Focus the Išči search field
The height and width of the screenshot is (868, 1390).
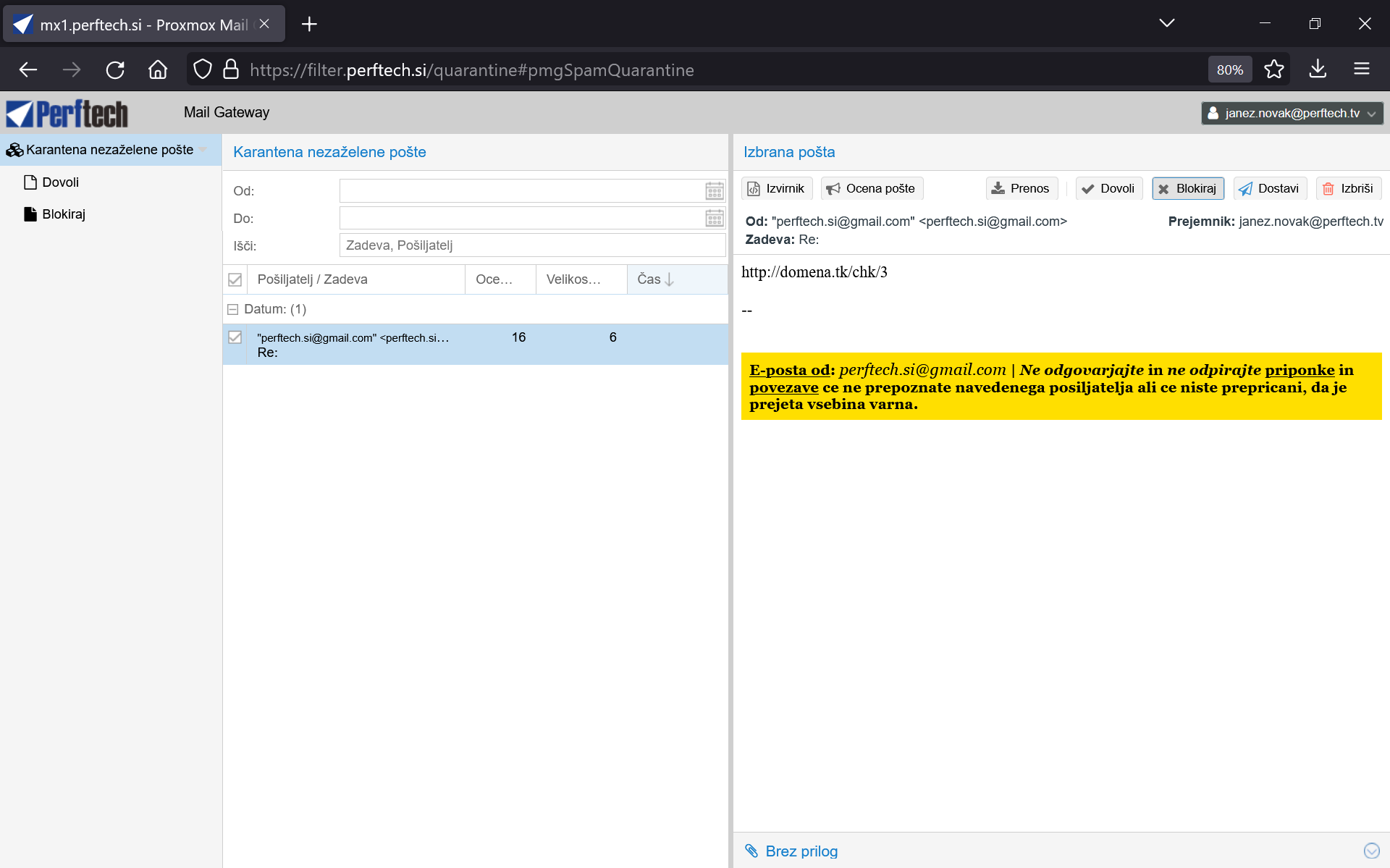(x=532, y=245)
